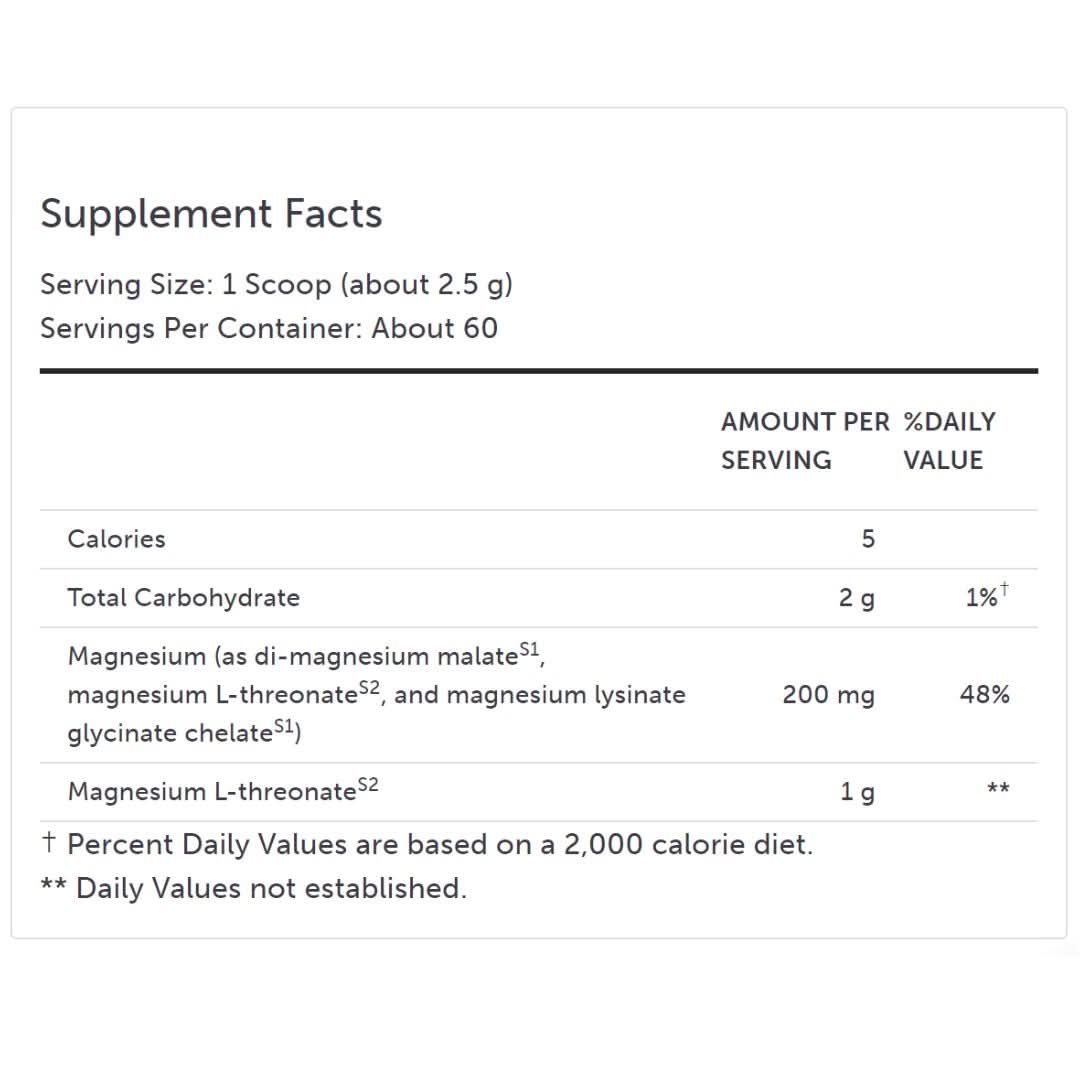The image size is (1080, 1080).
Task: Select the Total Carbohydrate row label
Action: (183, 598)
